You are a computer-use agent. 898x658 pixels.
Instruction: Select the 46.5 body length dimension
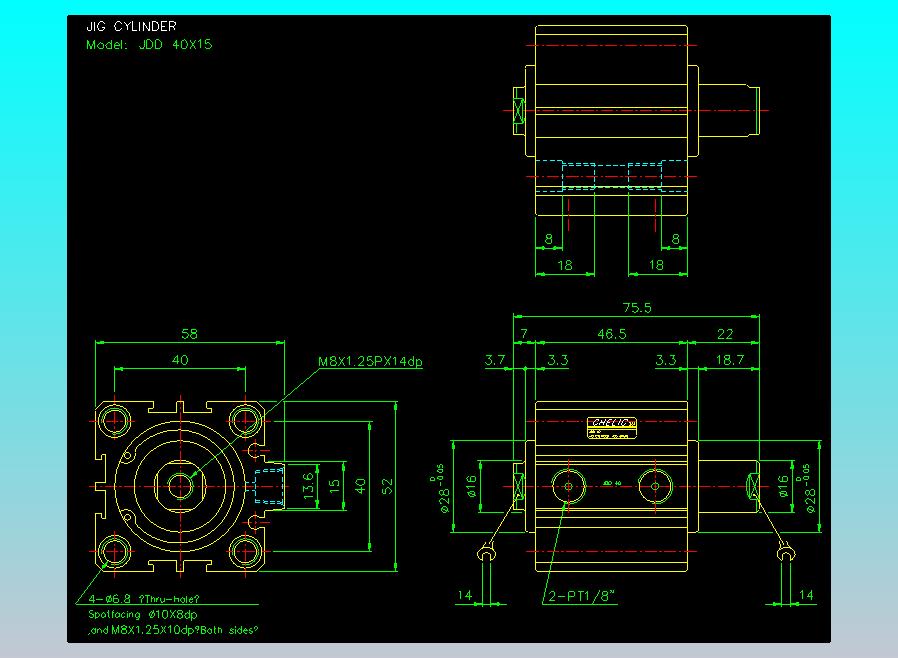tap(612, 334)
